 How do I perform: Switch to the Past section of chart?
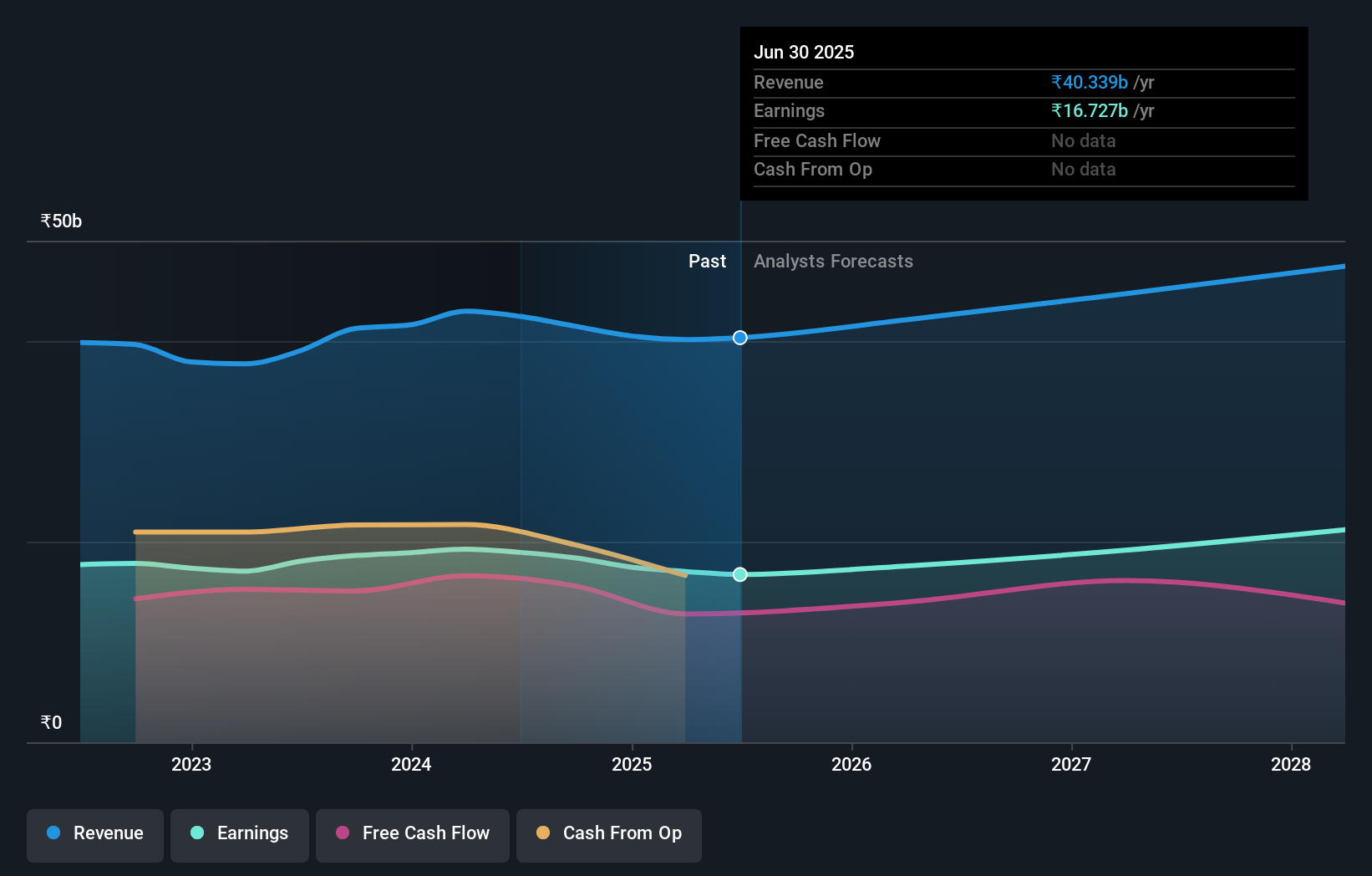(708, 261)
